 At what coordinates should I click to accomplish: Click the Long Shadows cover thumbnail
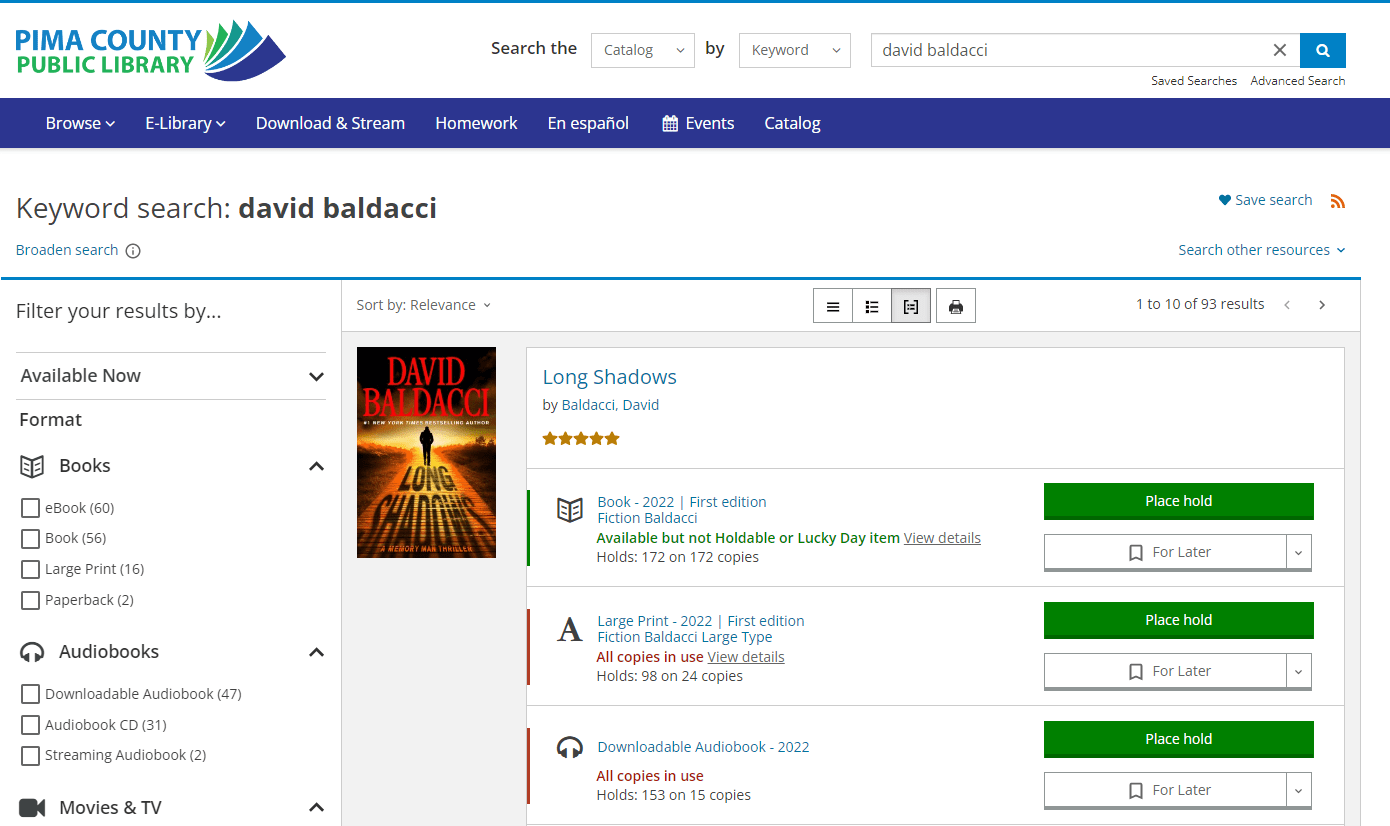(426, 452)
